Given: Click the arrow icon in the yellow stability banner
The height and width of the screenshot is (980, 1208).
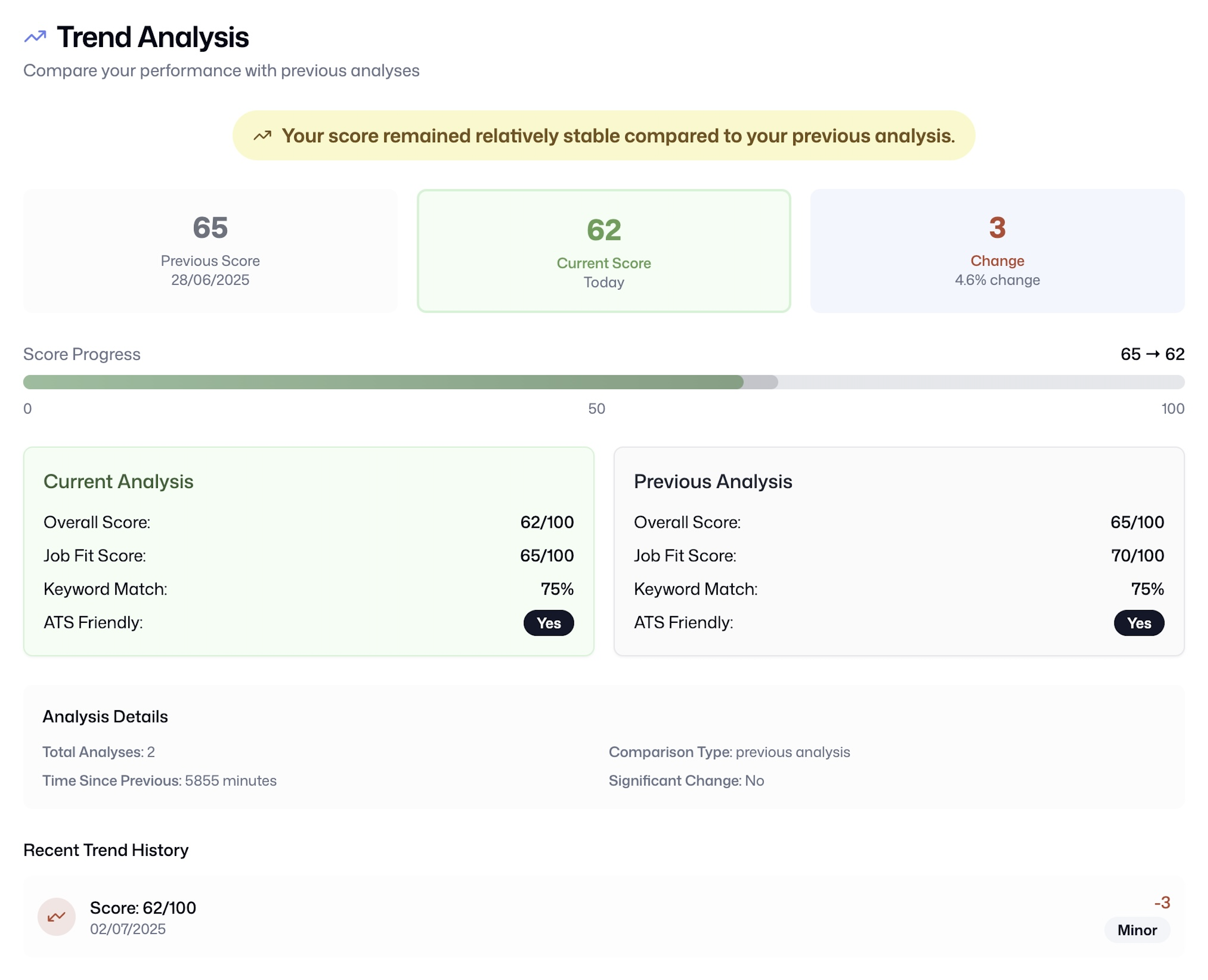Looking at the screenshot, I should 262,135.
